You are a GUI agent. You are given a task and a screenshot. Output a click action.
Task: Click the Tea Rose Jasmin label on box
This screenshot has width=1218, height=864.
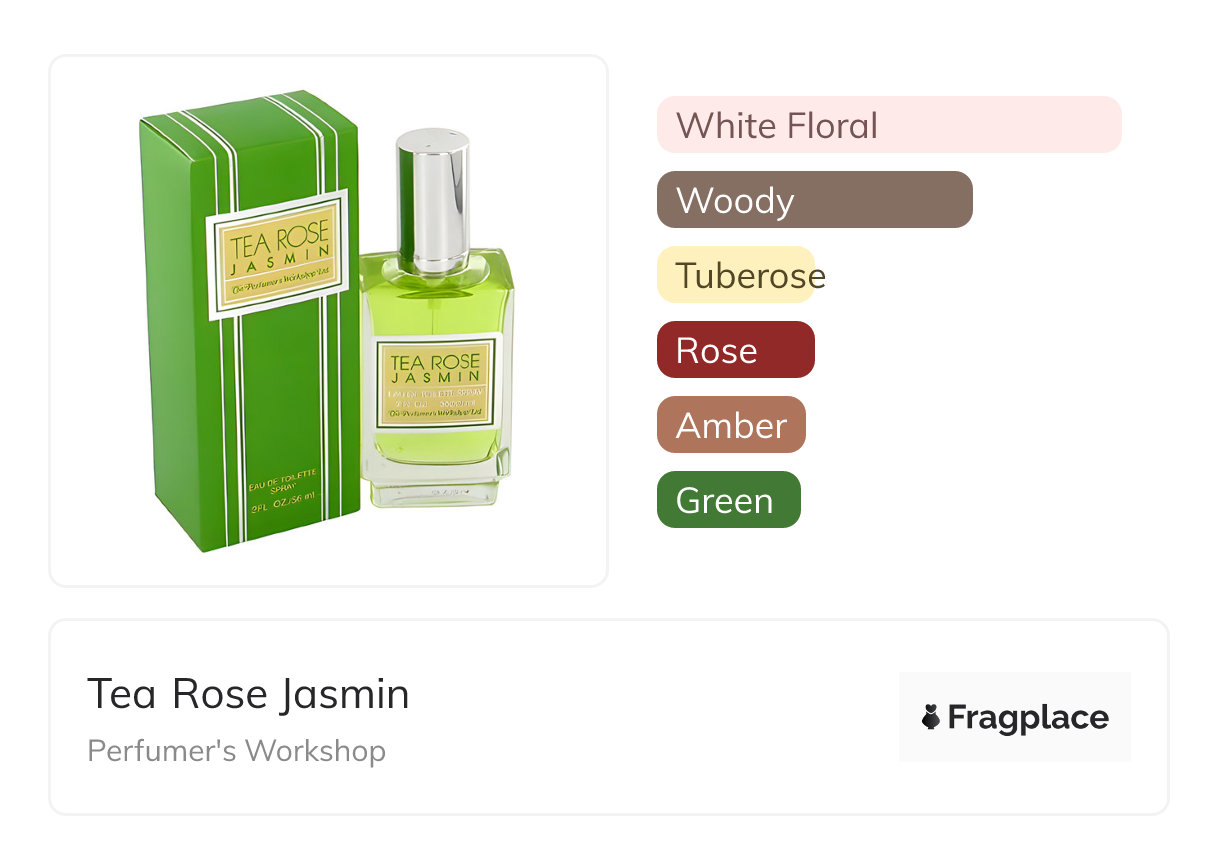coord(277,254)
